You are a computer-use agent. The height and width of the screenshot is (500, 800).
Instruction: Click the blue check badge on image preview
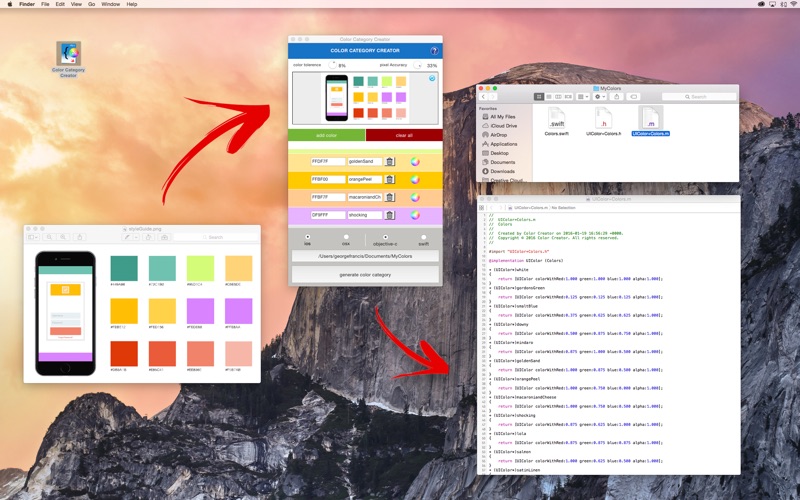[432, 78]
